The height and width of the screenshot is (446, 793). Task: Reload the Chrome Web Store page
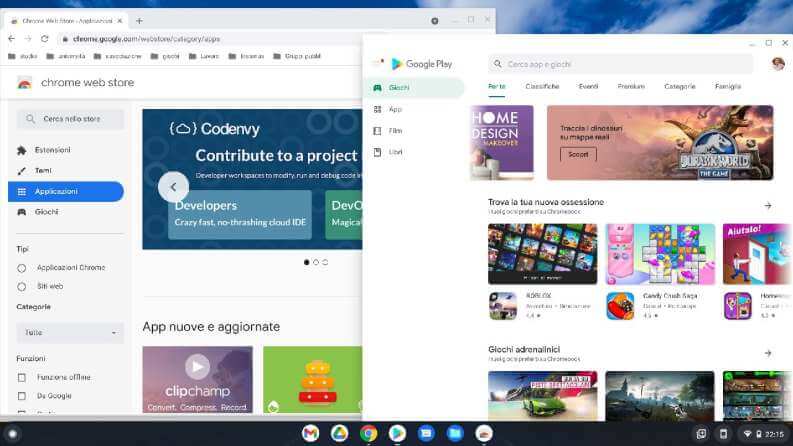[x=45, y=38]
